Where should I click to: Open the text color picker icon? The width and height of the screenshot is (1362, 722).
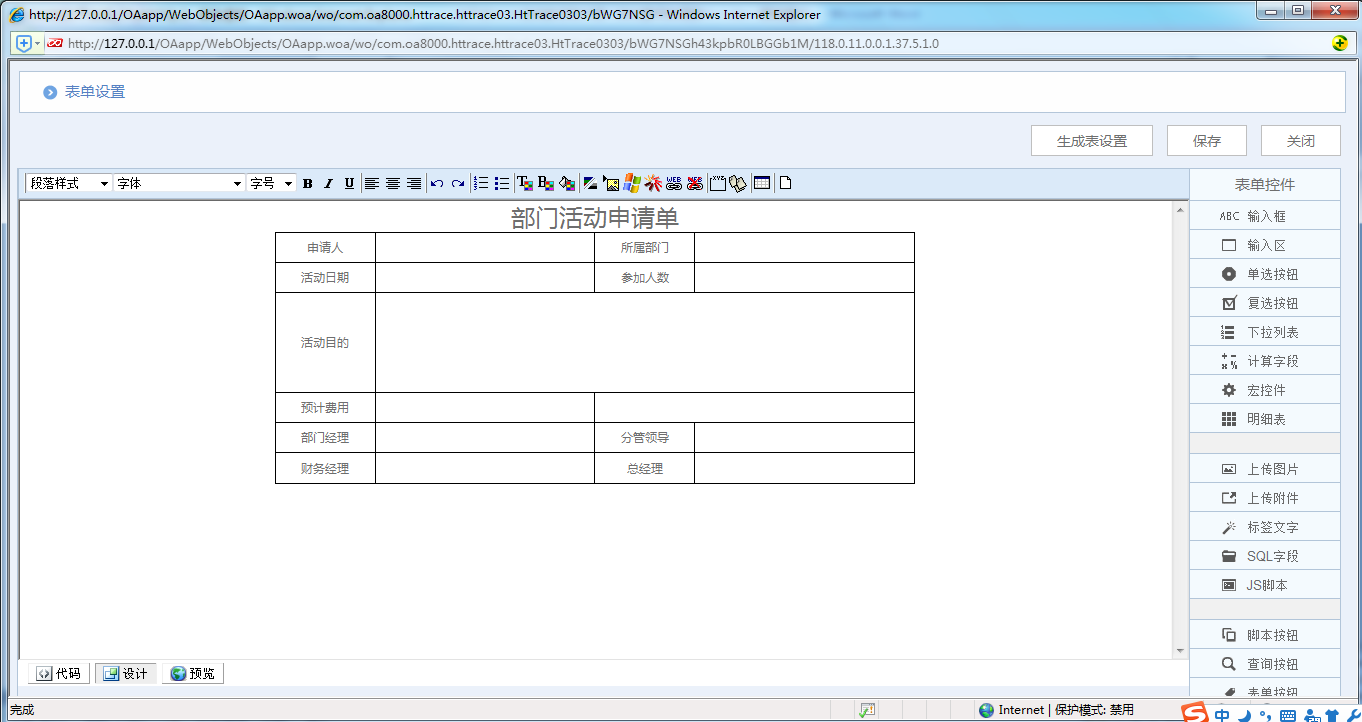[x=525, y=183]
